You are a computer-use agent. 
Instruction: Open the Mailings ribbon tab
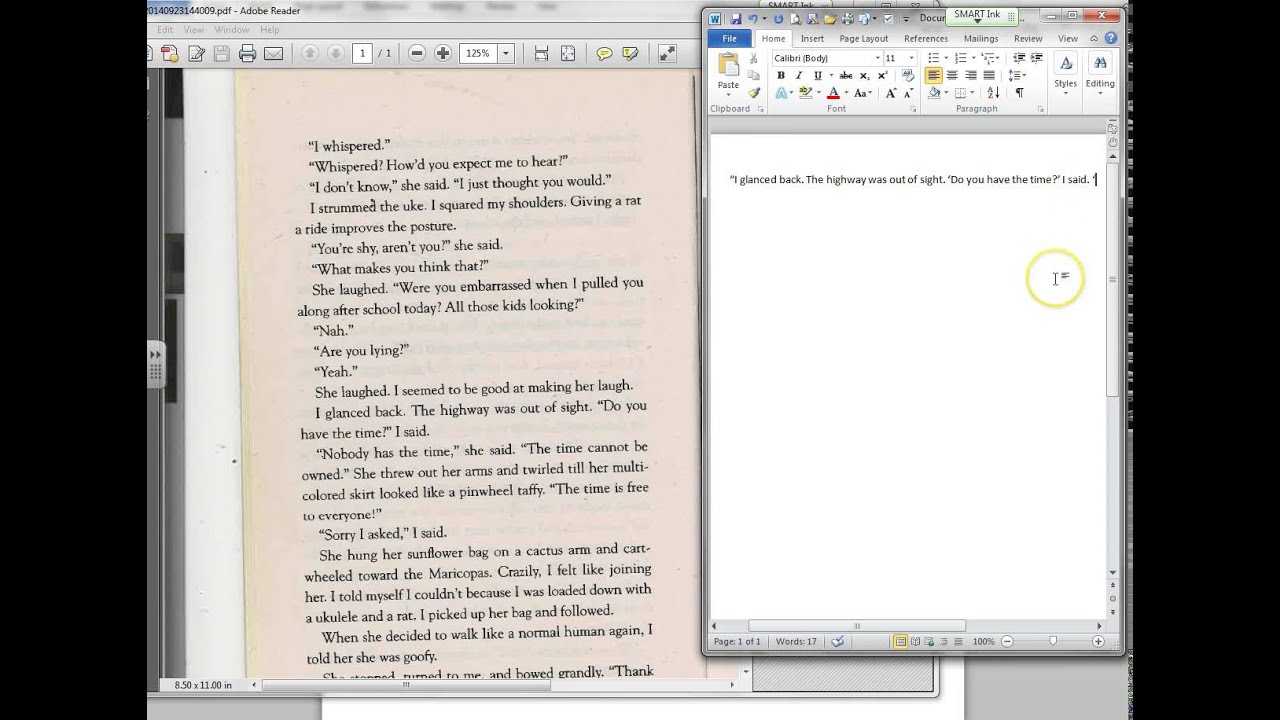click(980, 38)
